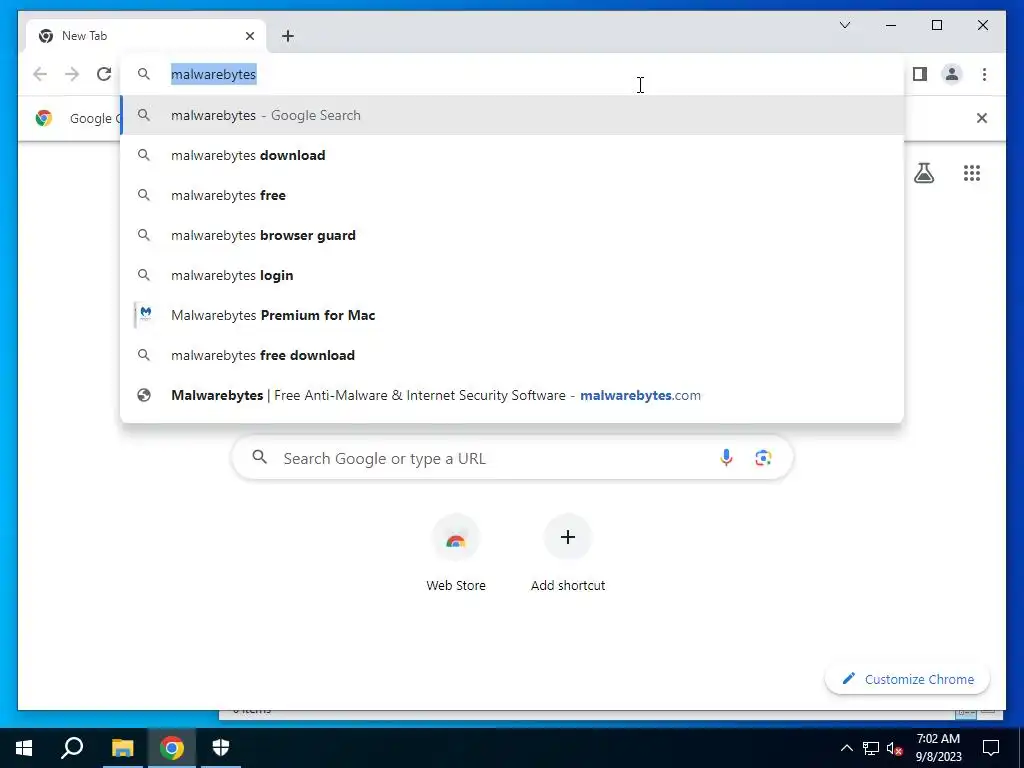Open the Search Labs flask icon
The height and width of the screenshot is (768, 1024).
tap(923, 173)
